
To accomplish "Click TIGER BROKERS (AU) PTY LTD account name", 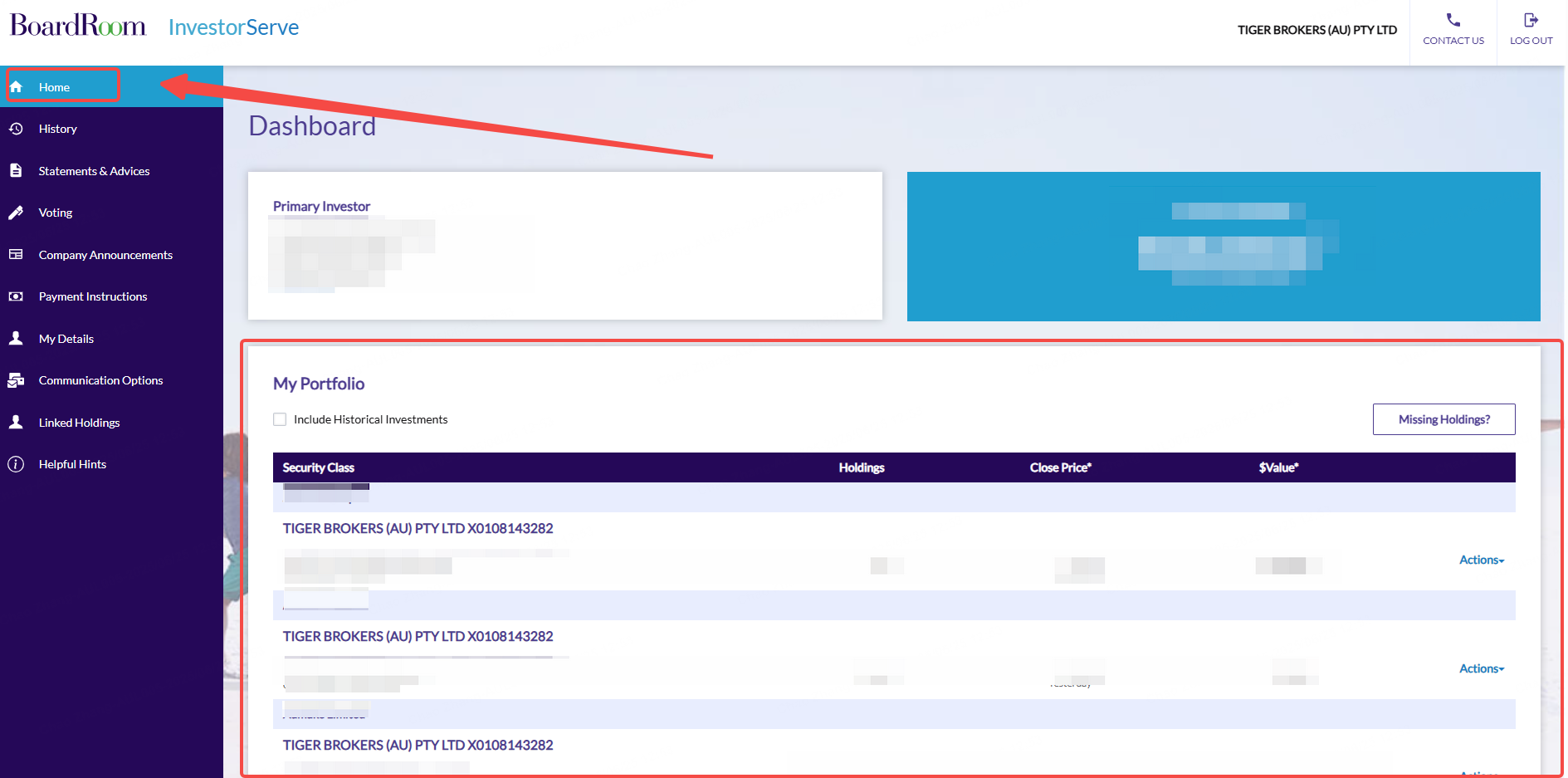I will tap(1317, 30).
